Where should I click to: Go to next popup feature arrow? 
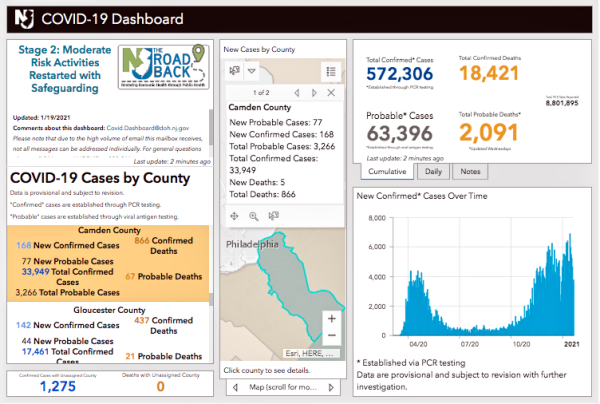coord(315,93)
